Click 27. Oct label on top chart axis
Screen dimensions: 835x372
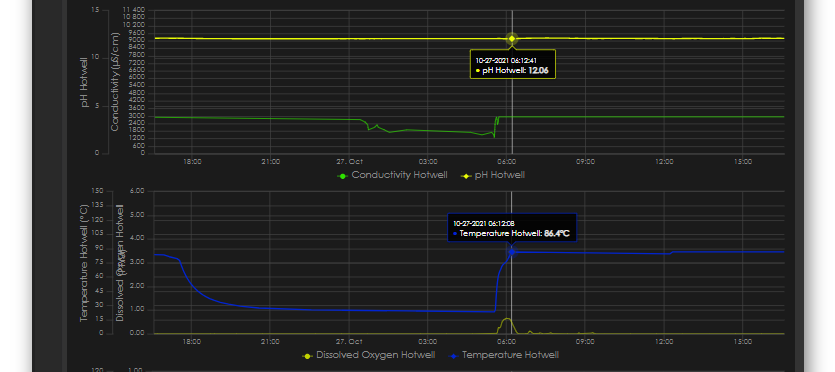[x=349, y=161]
